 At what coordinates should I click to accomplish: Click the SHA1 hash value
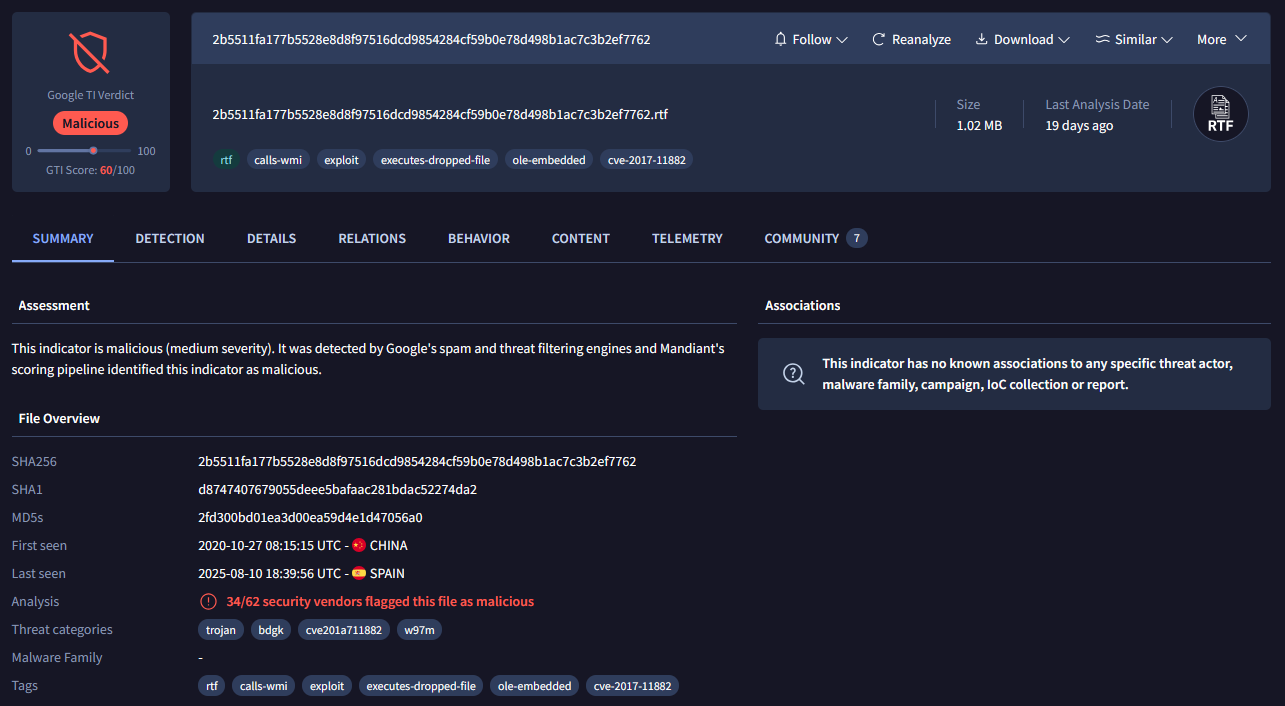pyautogui.click(x=338, y=489)
